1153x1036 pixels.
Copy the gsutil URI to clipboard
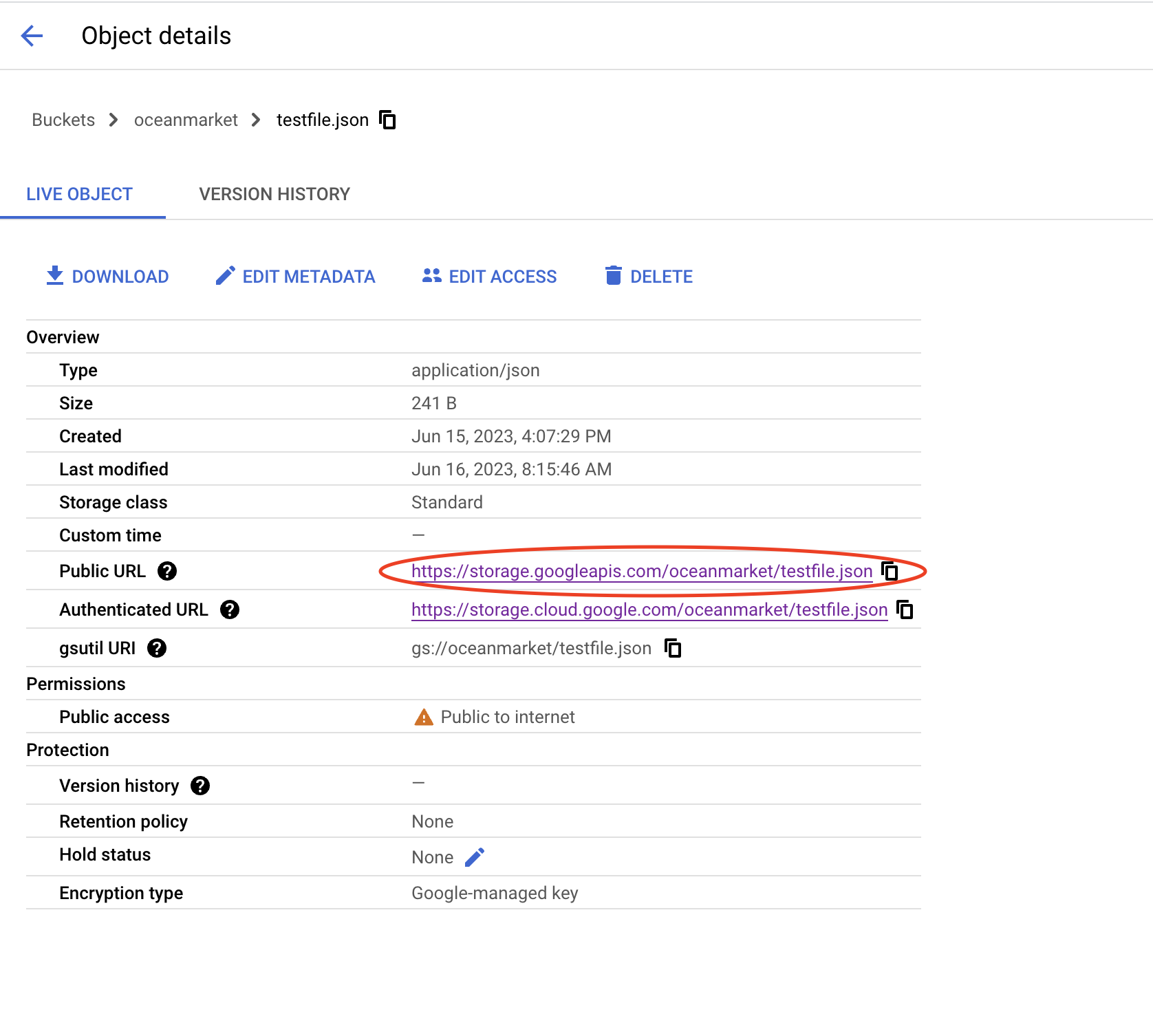[x=673, y=648]
